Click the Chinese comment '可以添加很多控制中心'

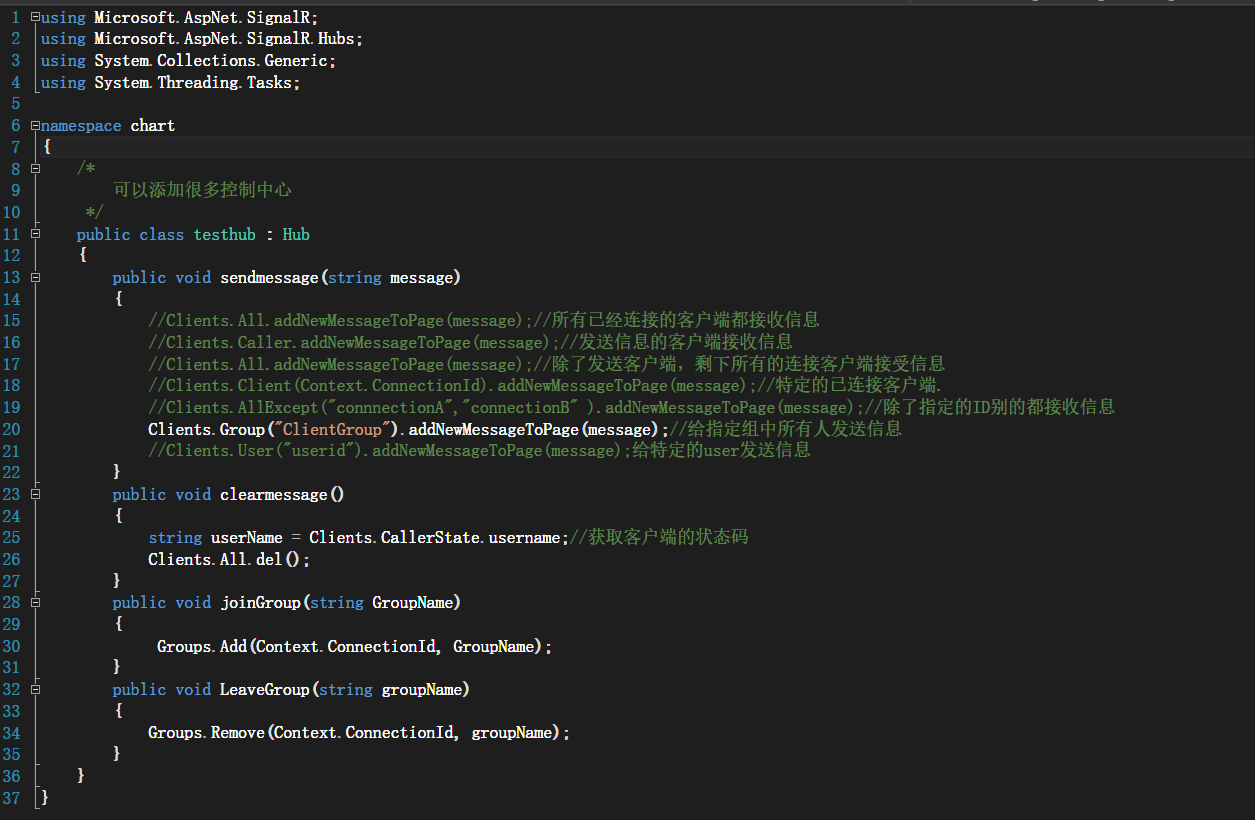click(x=202, y=190)
